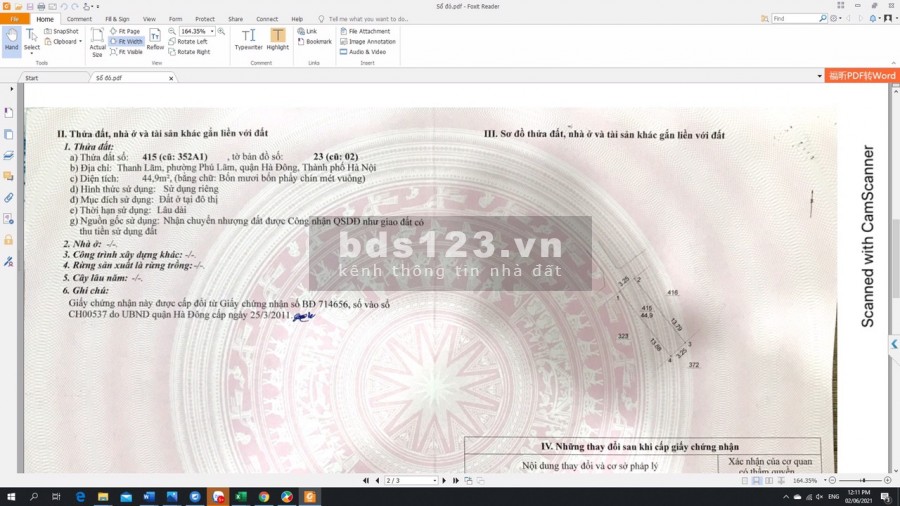Screen dimensions: 900x506
Task: Click orange PDF to Word banner
Action: pyautogui.click(x=862, y=75)
